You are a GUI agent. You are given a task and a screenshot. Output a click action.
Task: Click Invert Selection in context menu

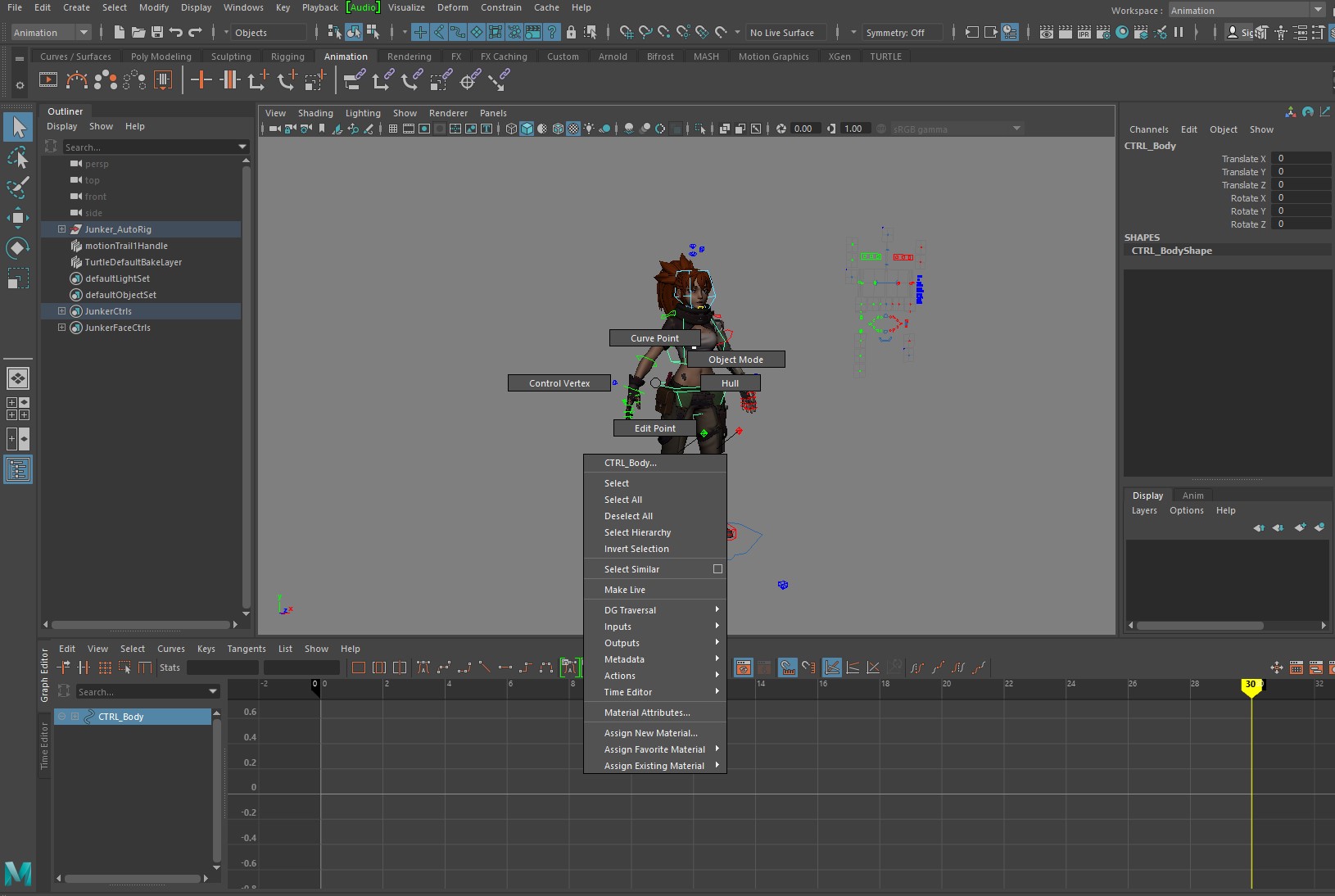[655, 549]
